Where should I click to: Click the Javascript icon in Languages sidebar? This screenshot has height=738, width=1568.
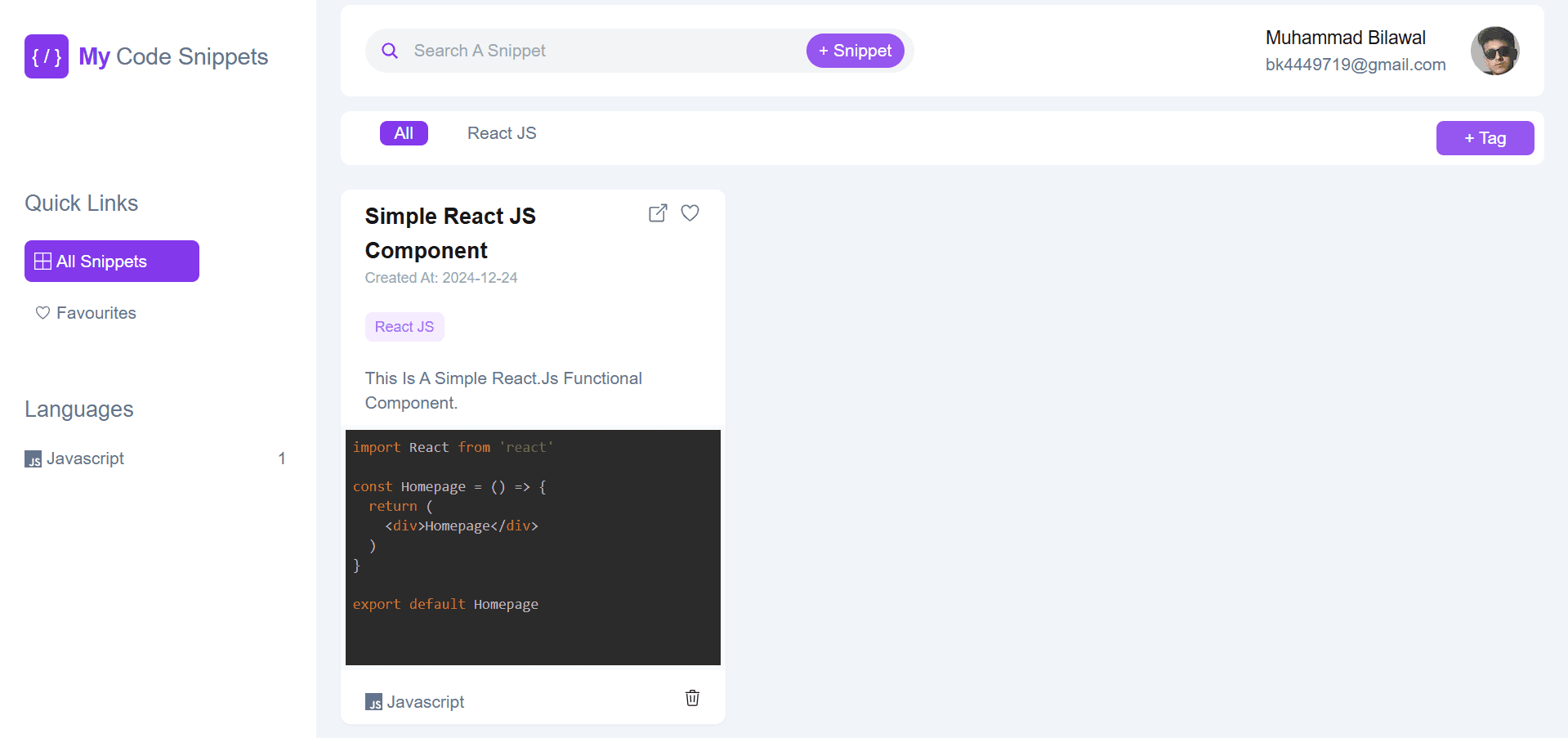click(33, 459)
